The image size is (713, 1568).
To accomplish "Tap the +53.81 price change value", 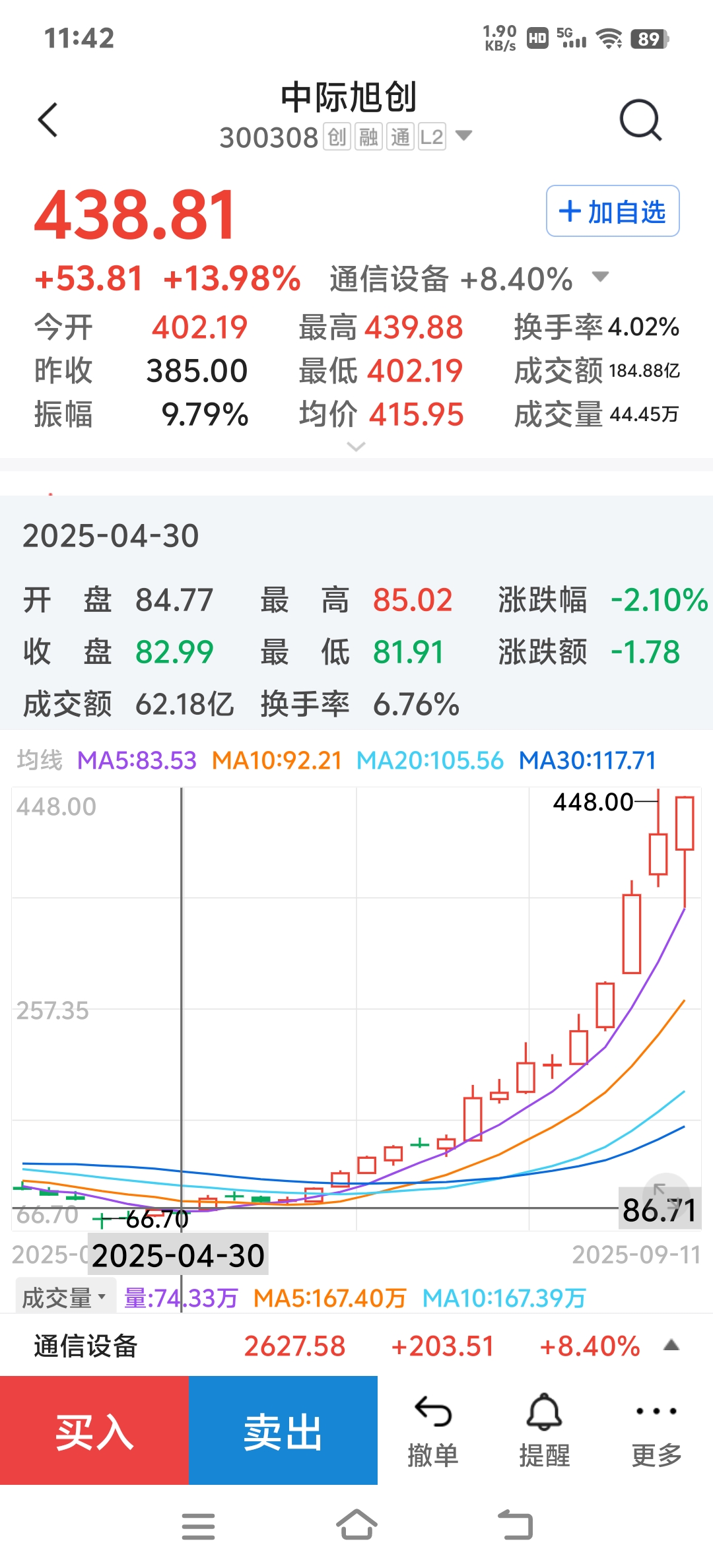I will point(89,278).
